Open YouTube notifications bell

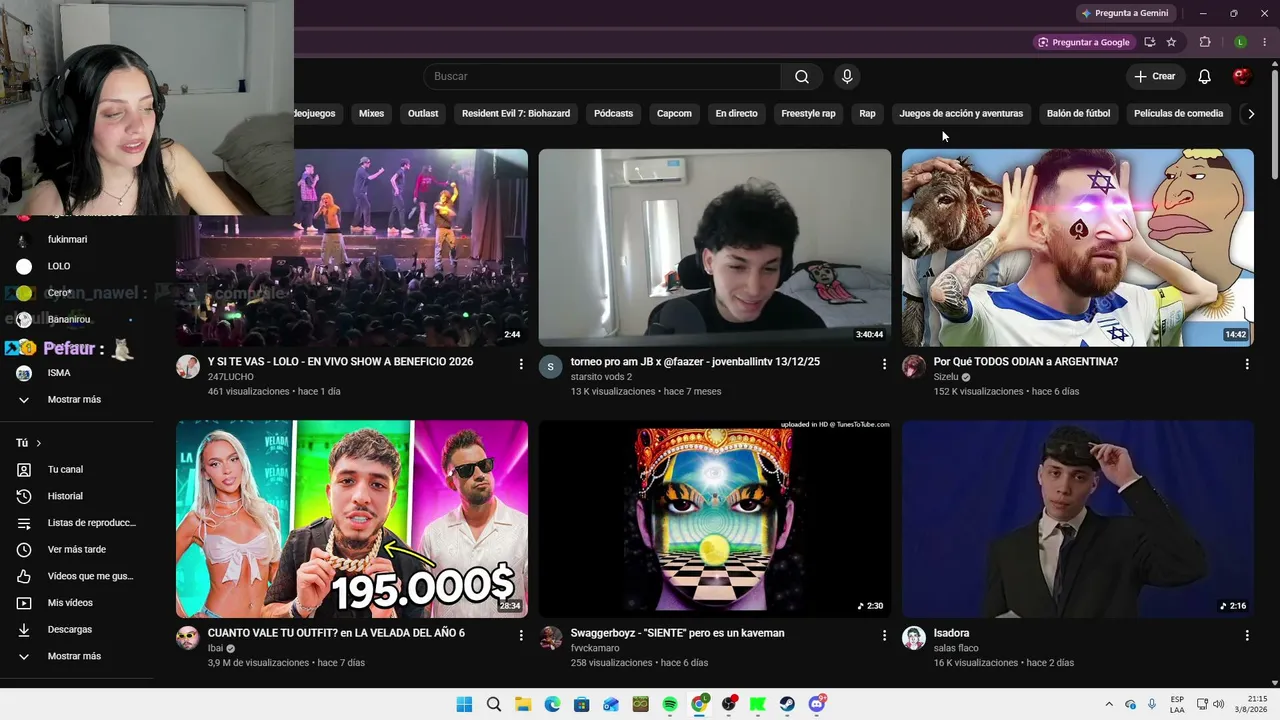[x=1205, y=77]
